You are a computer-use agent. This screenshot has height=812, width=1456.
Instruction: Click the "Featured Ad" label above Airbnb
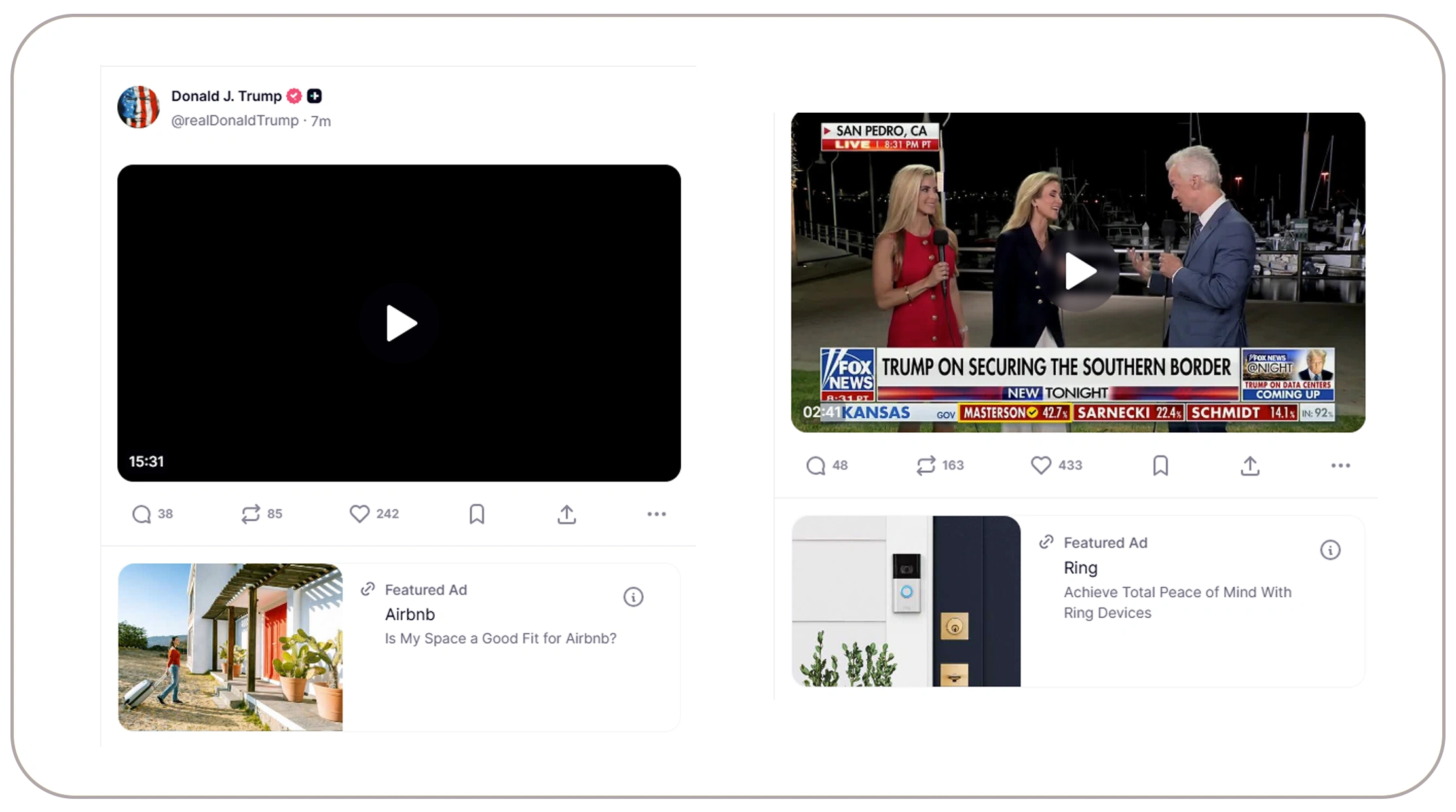pos(426,590)
